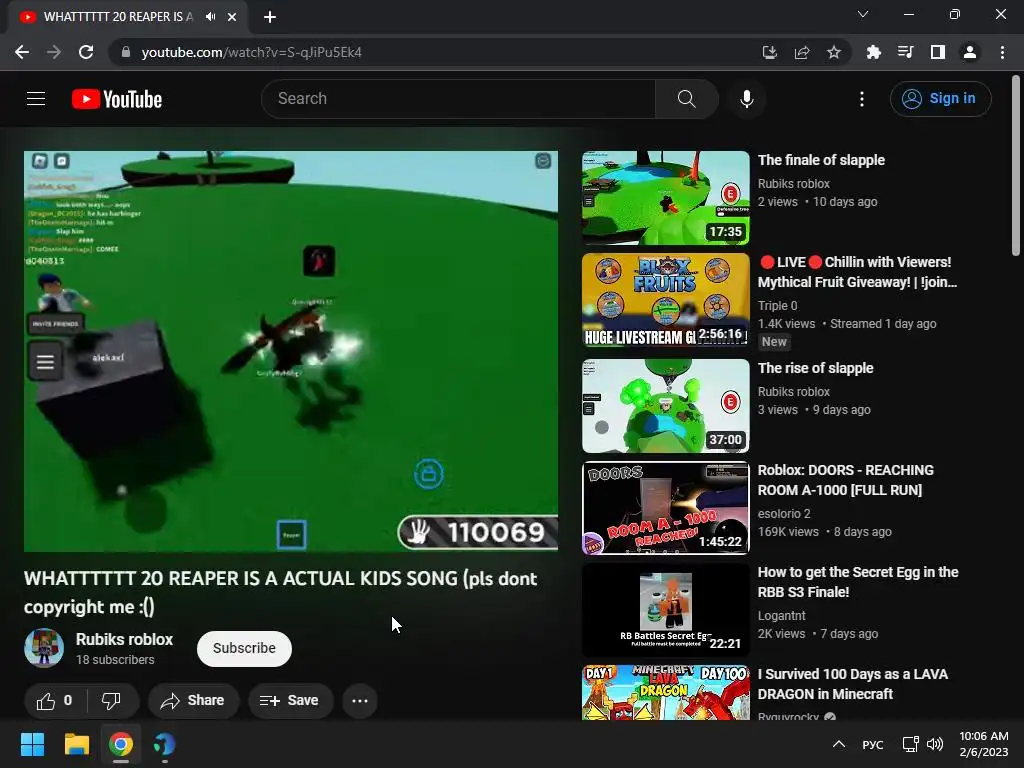1024x768 pixels.
Task: Open the network icon in the tray
Action: (x=910, y=744)
